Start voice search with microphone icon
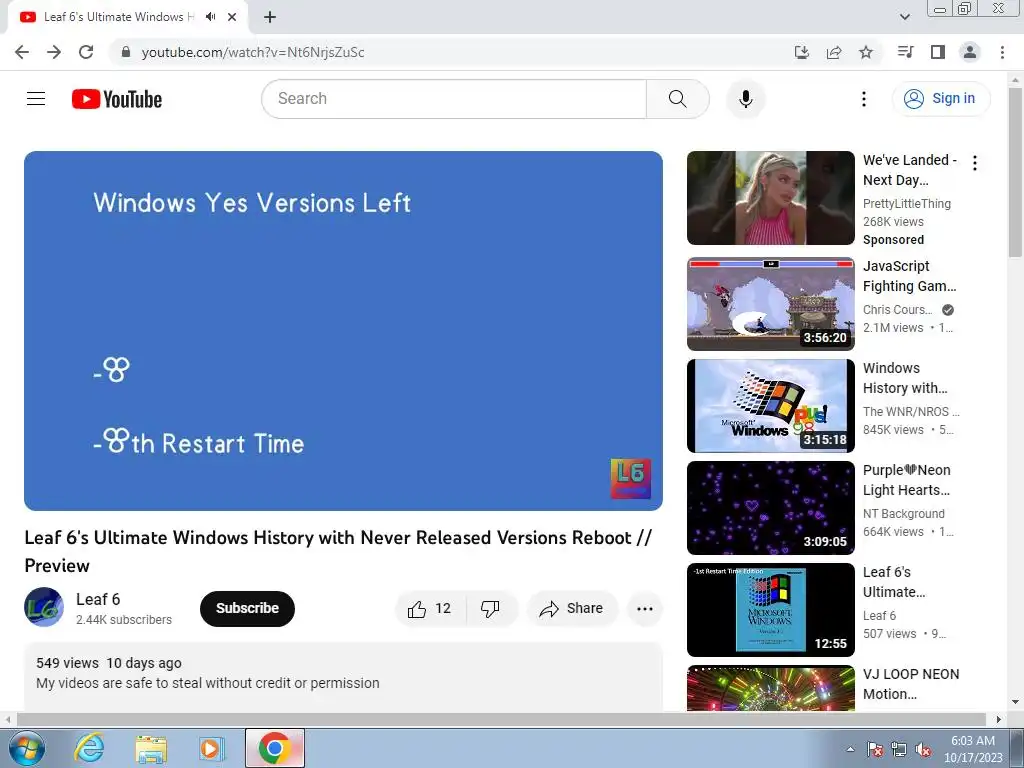 pyautogui.click(x=745, y=99)
